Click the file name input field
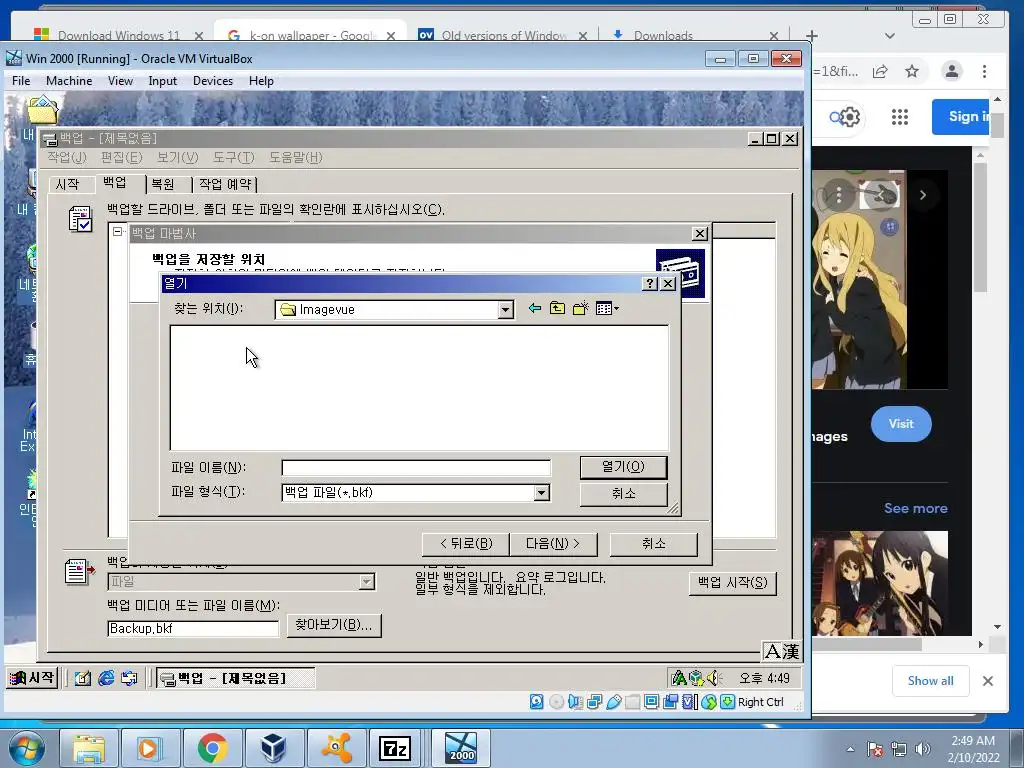This screenshot has width=1024, height=768. [x=416, y=468]
